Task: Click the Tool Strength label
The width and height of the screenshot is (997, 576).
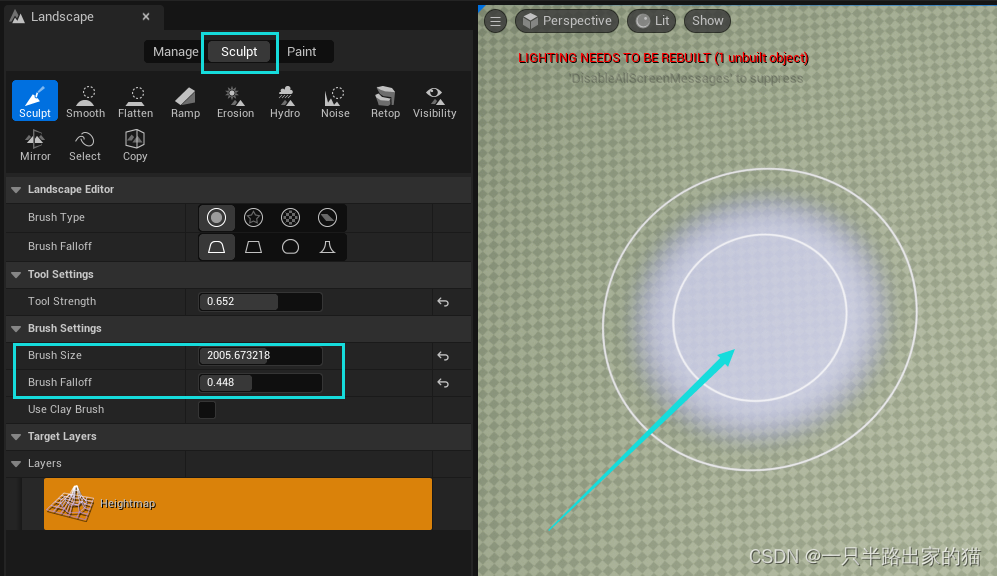Action: coord(62,301)
